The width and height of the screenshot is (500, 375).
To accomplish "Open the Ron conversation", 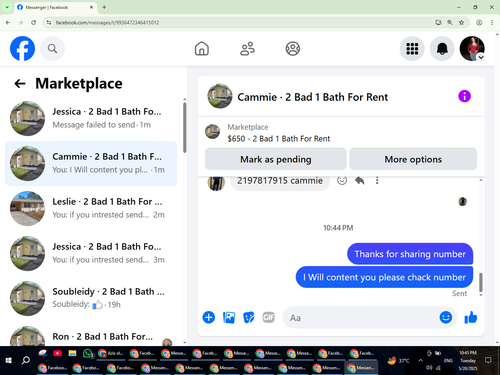I will pyautogui.click(x=91, y=336).
